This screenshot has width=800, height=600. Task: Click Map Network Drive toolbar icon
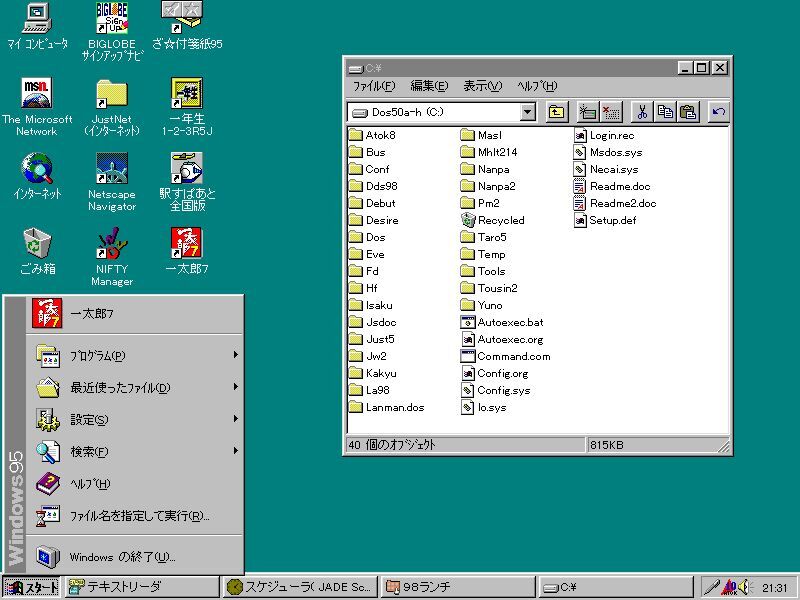click(x=587, y=112)
